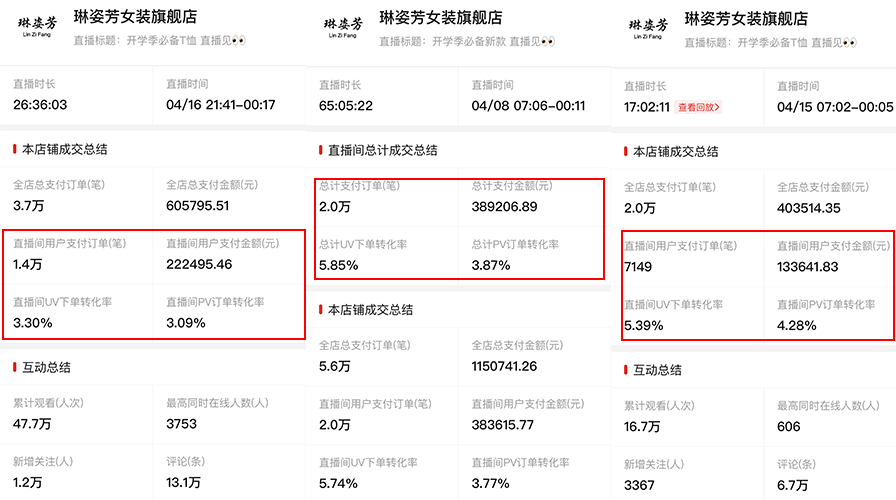896x500 pixels.
Task: Select UV conversion rate 3.30%
Action: [x=33, y=323]
